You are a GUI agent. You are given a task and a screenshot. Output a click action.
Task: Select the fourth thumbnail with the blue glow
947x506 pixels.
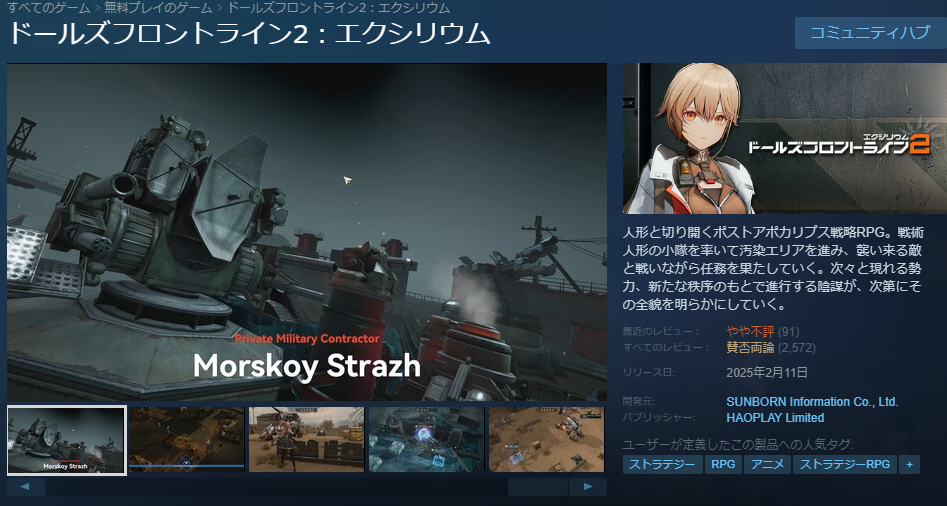(x=426, y=440)
